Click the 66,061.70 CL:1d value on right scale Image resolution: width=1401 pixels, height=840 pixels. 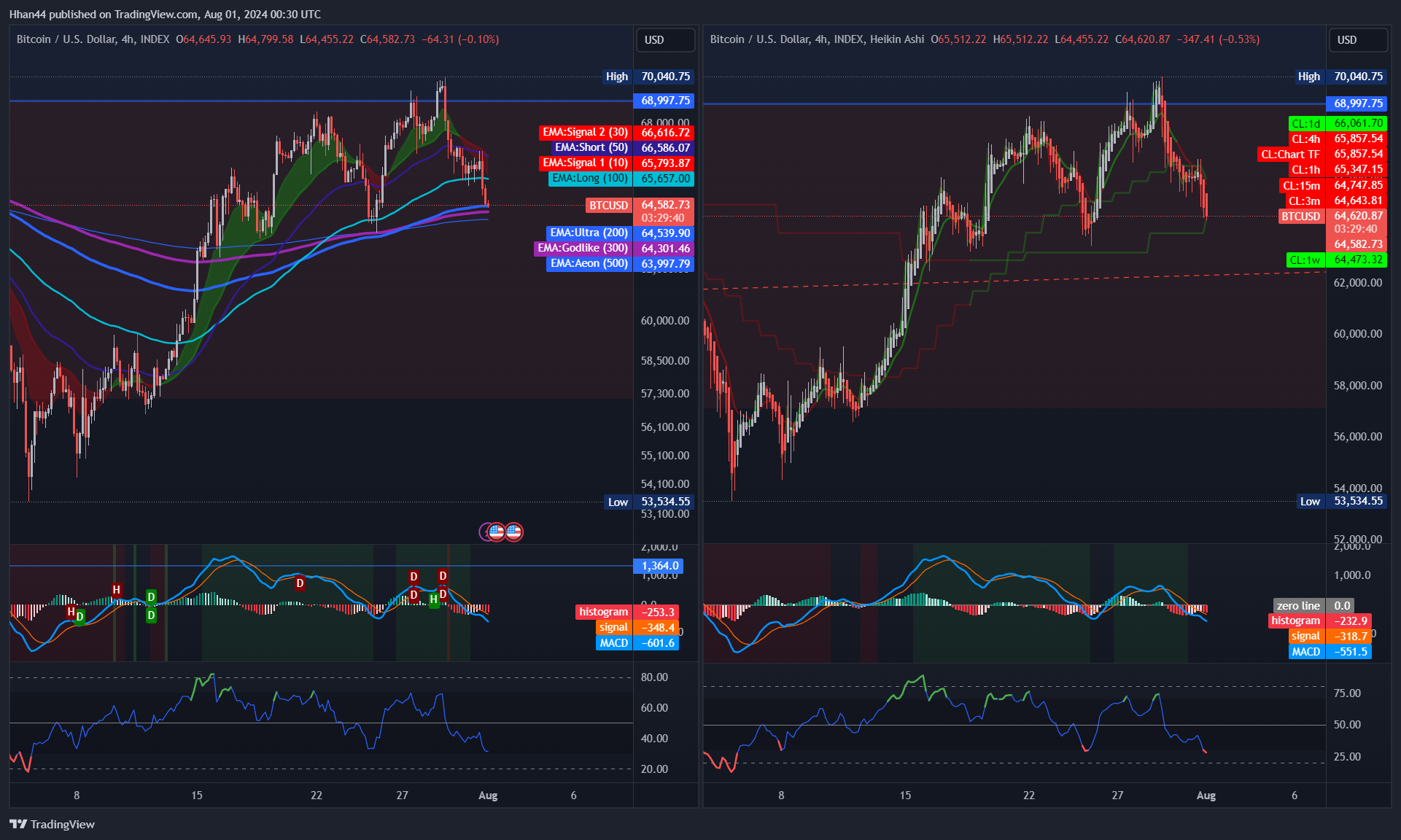point(1358,123)
